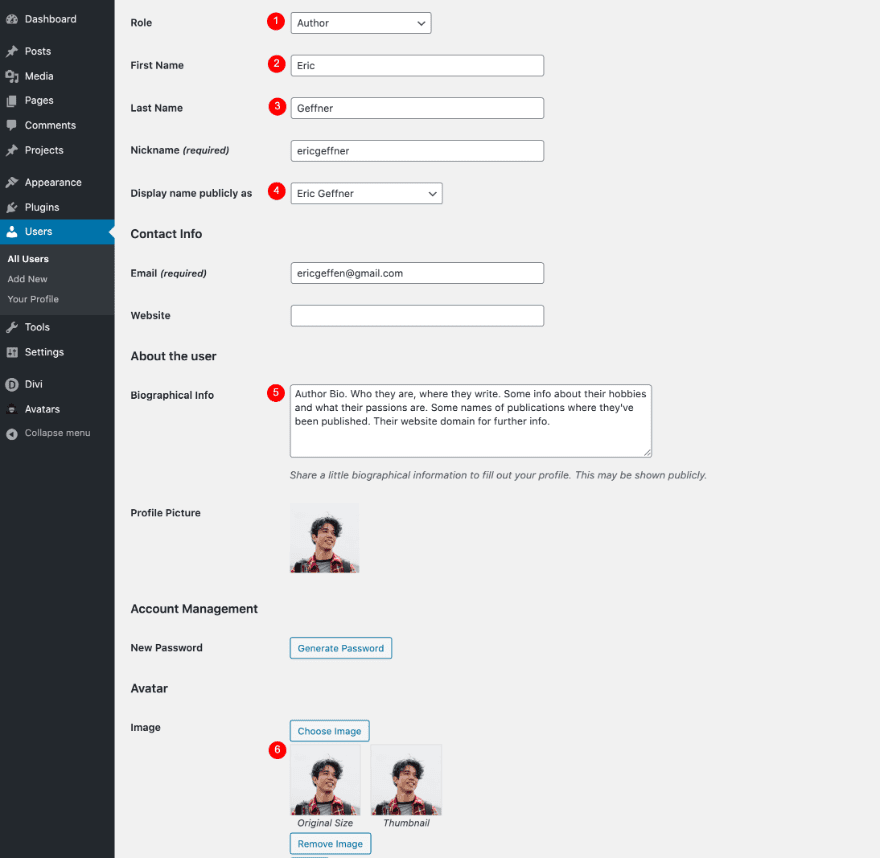The width and height of the screenshot is (880, 858).
Task: Open the Divi menu item
Action: tap(32, 384)
